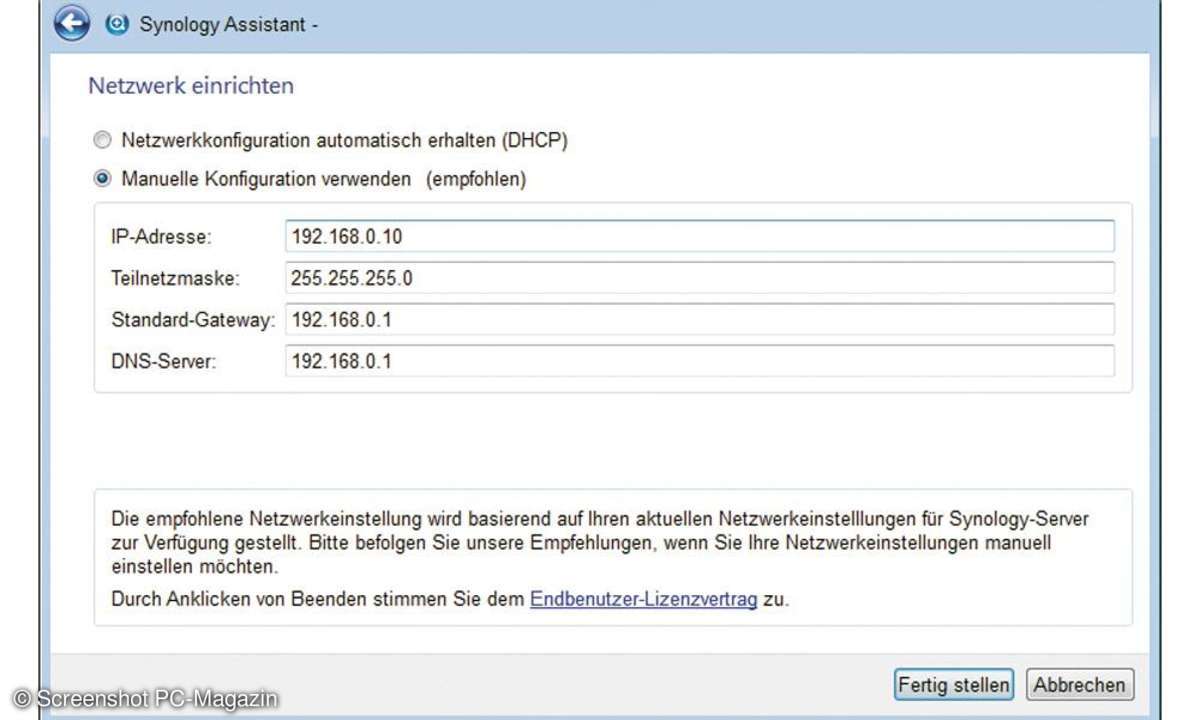Click the IP-Adresse label
The width and height of the screenshot is (1200, 720).
click(x=161, y=237)
